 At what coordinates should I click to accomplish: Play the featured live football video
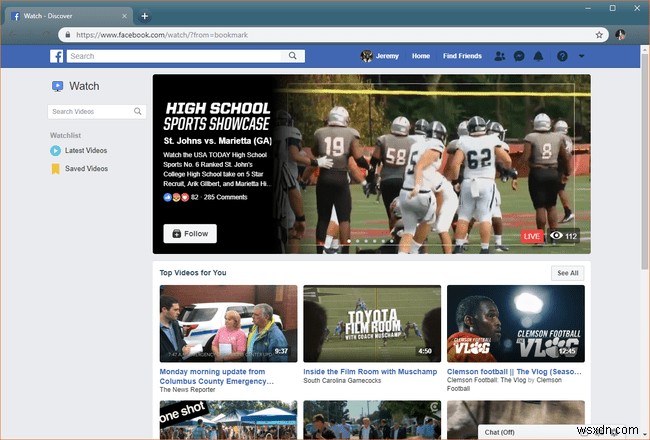tap(433, 164)
